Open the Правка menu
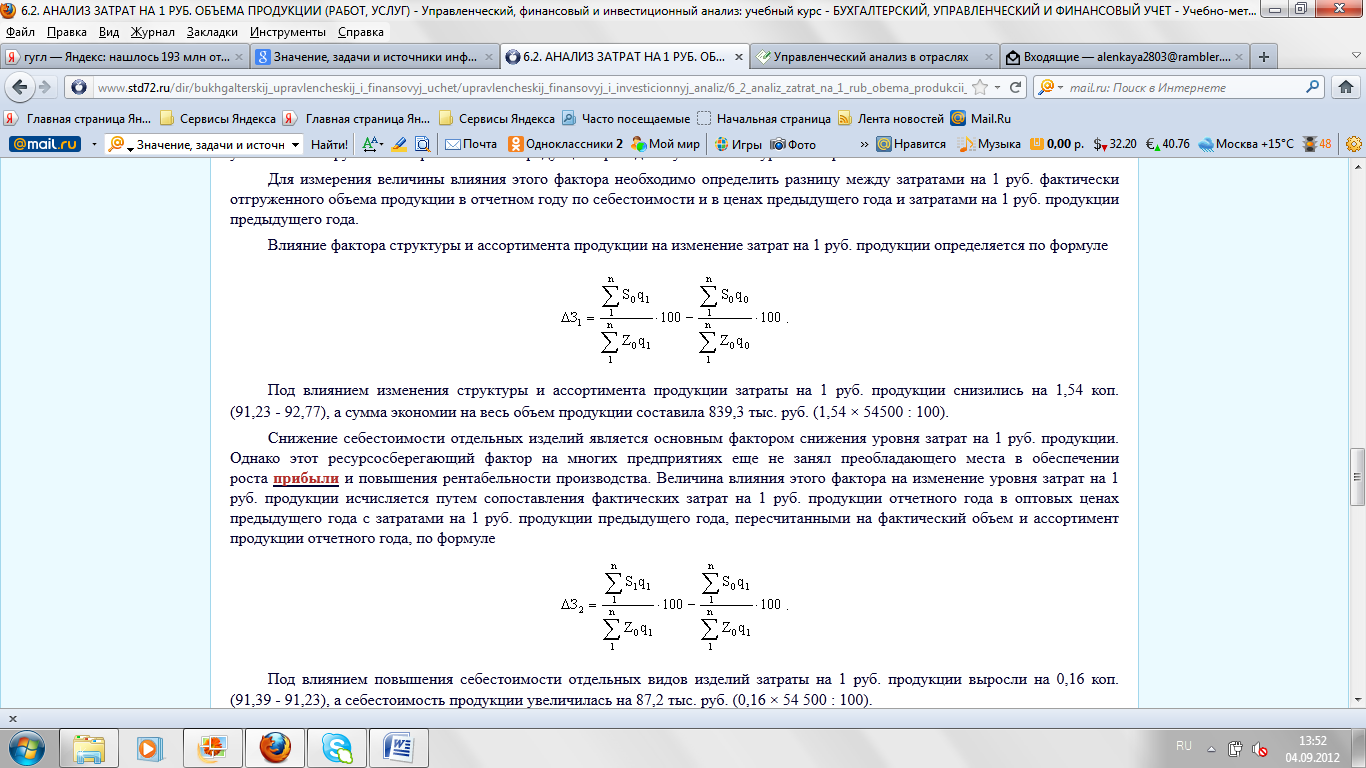Screen dimensions: 1366x768 (x=67, y=31)
